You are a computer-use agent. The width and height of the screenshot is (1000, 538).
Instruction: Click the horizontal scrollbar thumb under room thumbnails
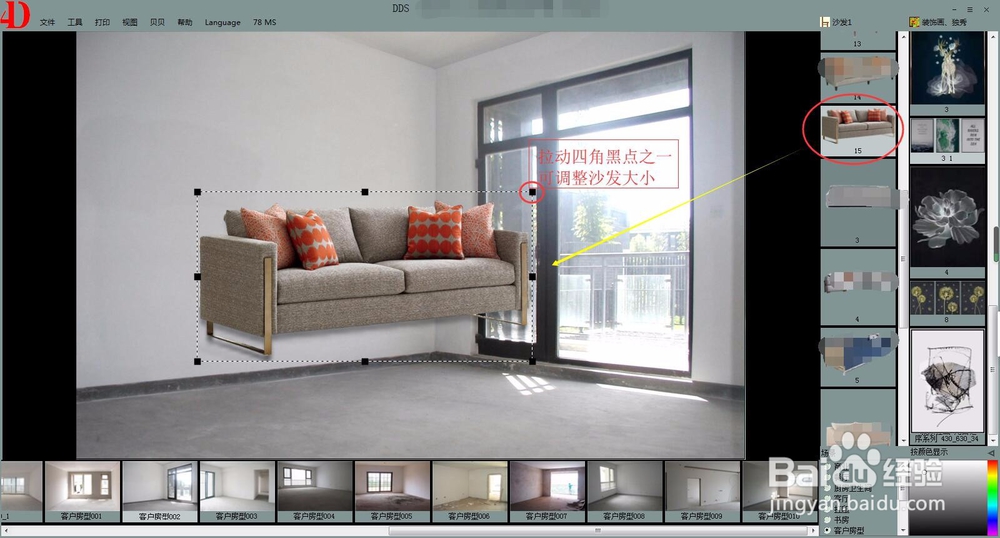coord(598,530)
